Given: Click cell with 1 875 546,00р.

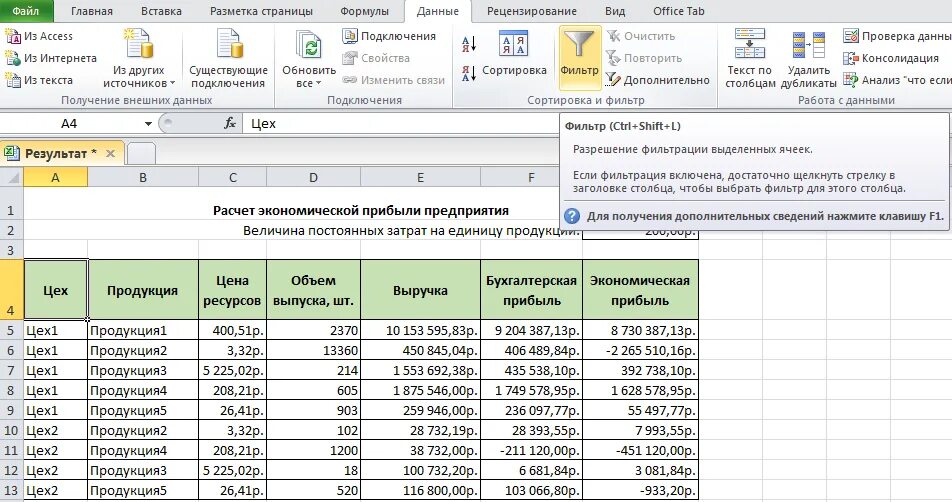Looking at the screenshot, I should 420,390.
